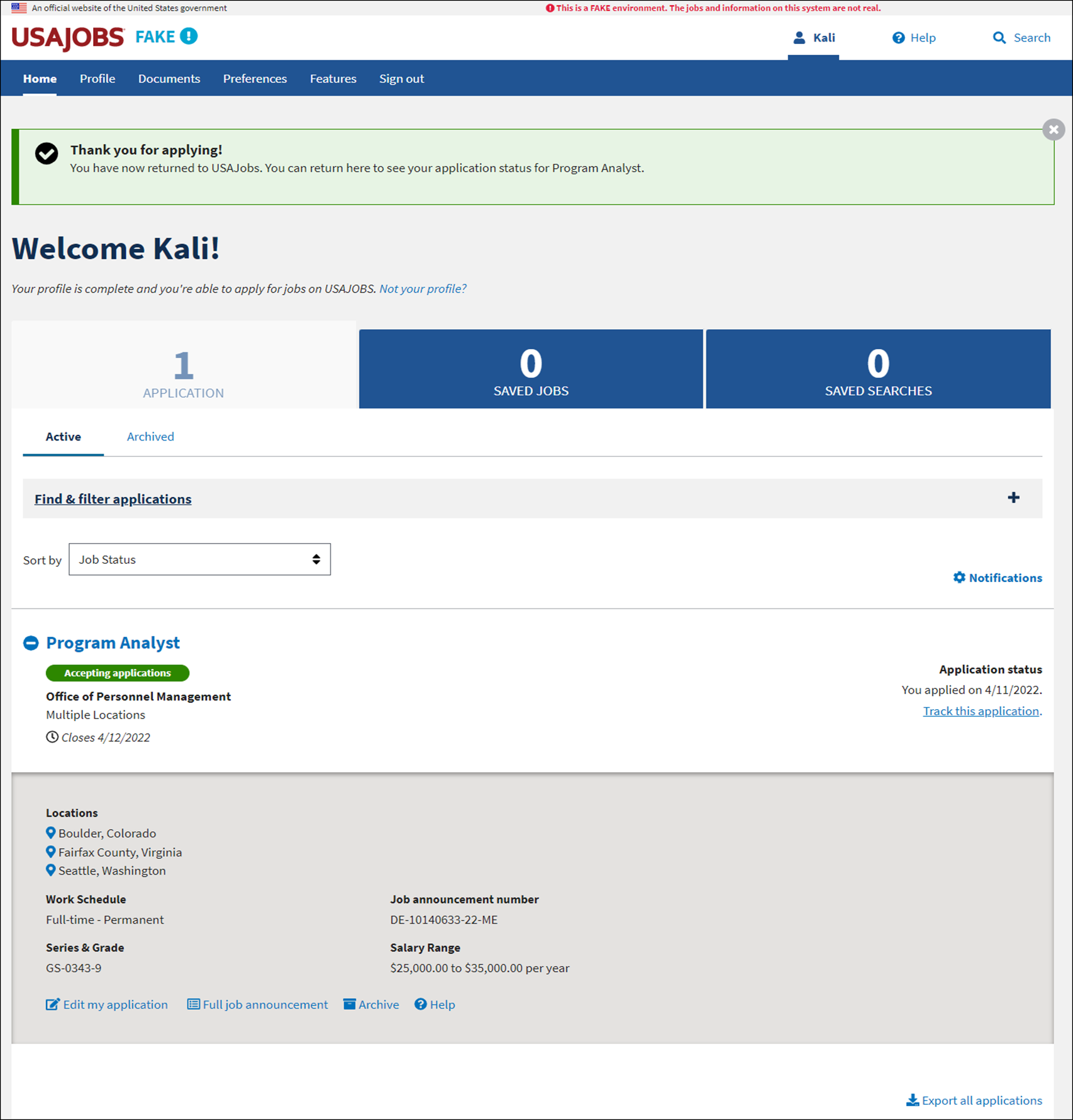1073x1120 pixels.
Task: Click the Accepting applications status badge
Action: pos(118,673)
